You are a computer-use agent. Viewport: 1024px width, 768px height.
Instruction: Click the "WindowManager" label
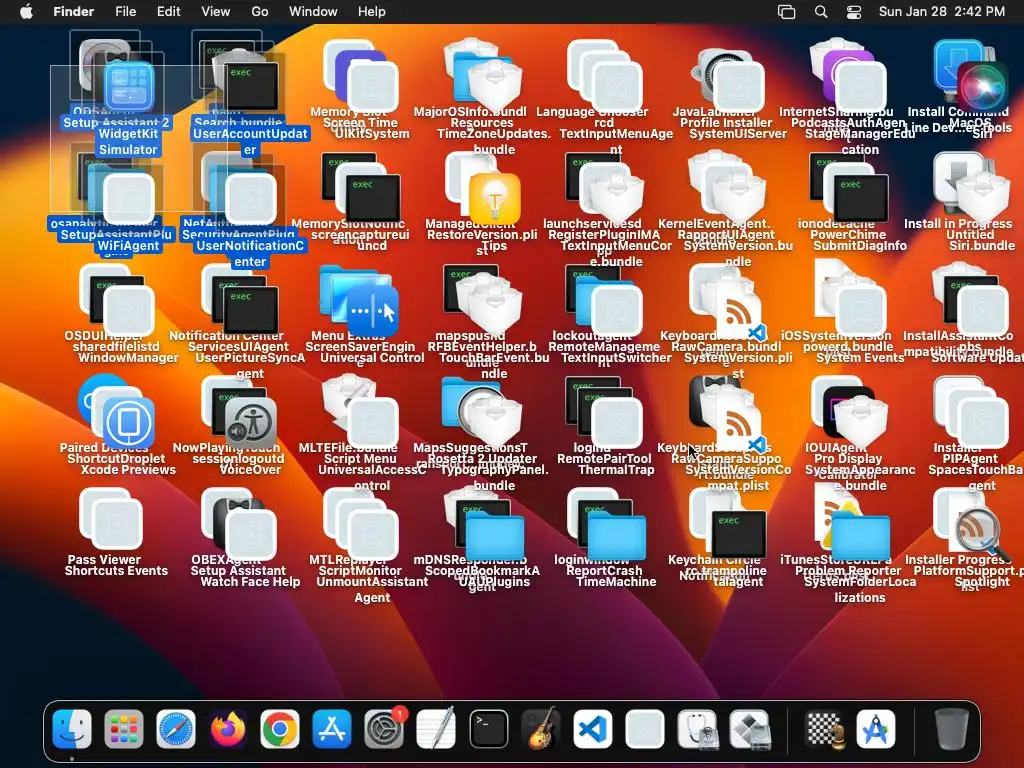129,358
